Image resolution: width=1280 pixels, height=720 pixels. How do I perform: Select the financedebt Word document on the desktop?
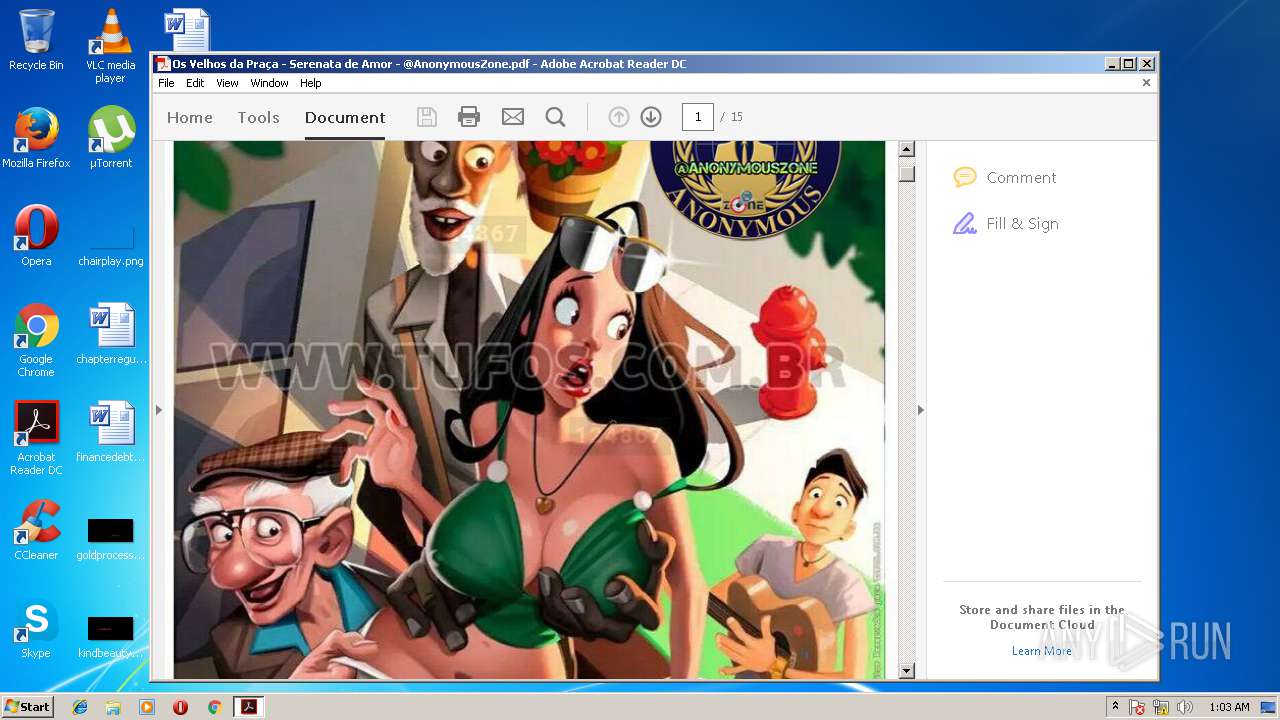111,432
